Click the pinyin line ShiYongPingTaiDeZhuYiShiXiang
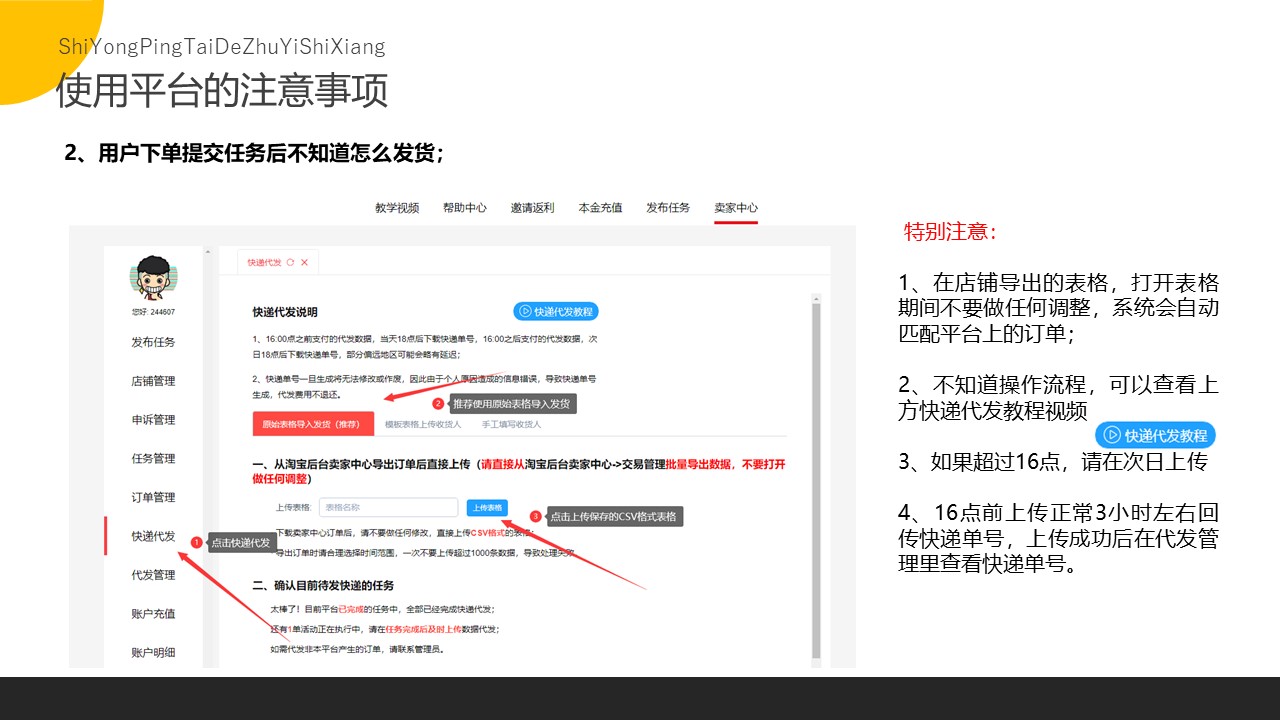The width and height of the screenshot is (1280, 720). (x=222, y=47)
